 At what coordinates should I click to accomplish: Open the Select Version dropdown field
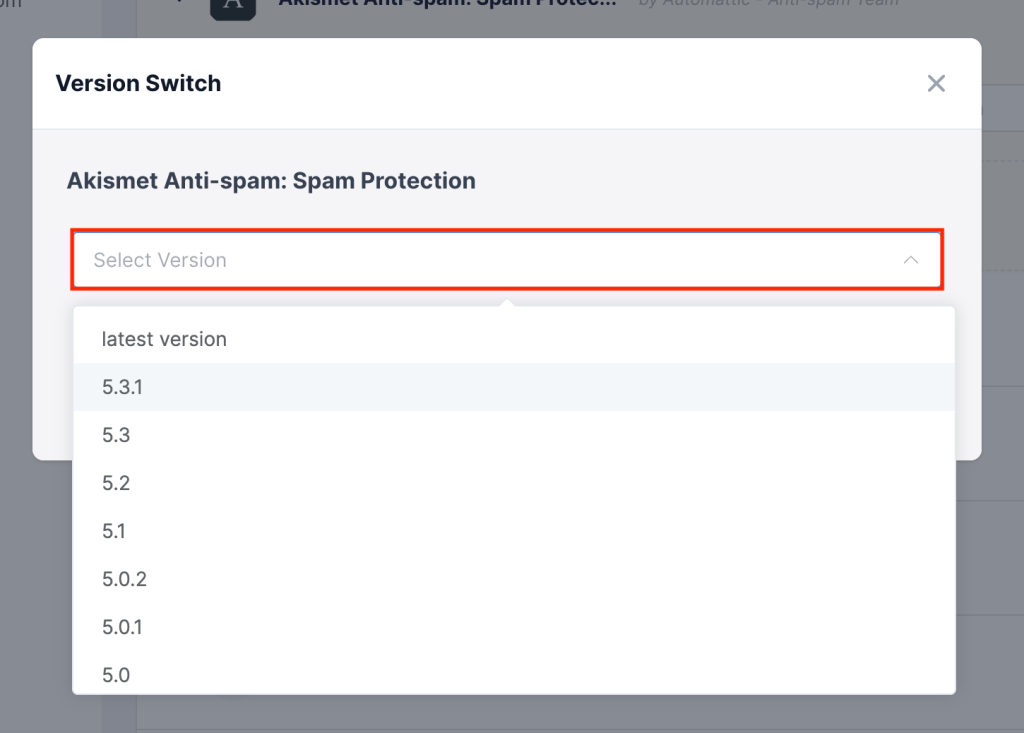click(507, 260)
